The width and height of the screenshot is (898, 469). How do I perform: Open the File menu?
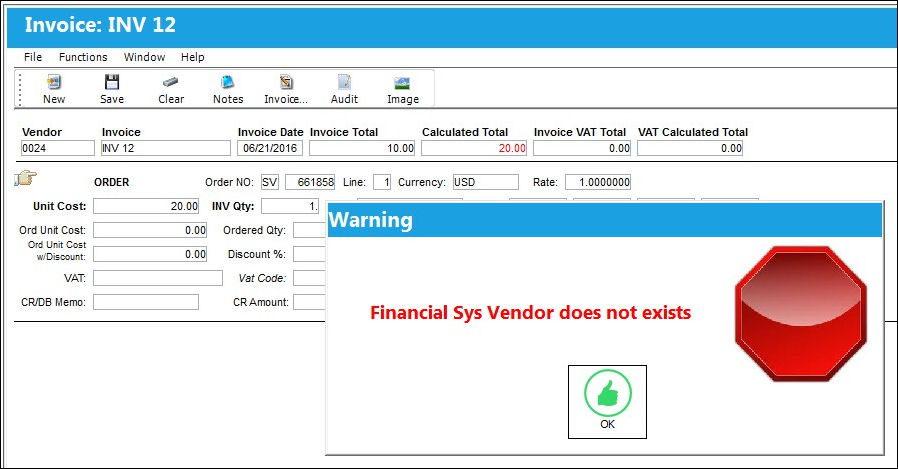[x=33, y=57]
